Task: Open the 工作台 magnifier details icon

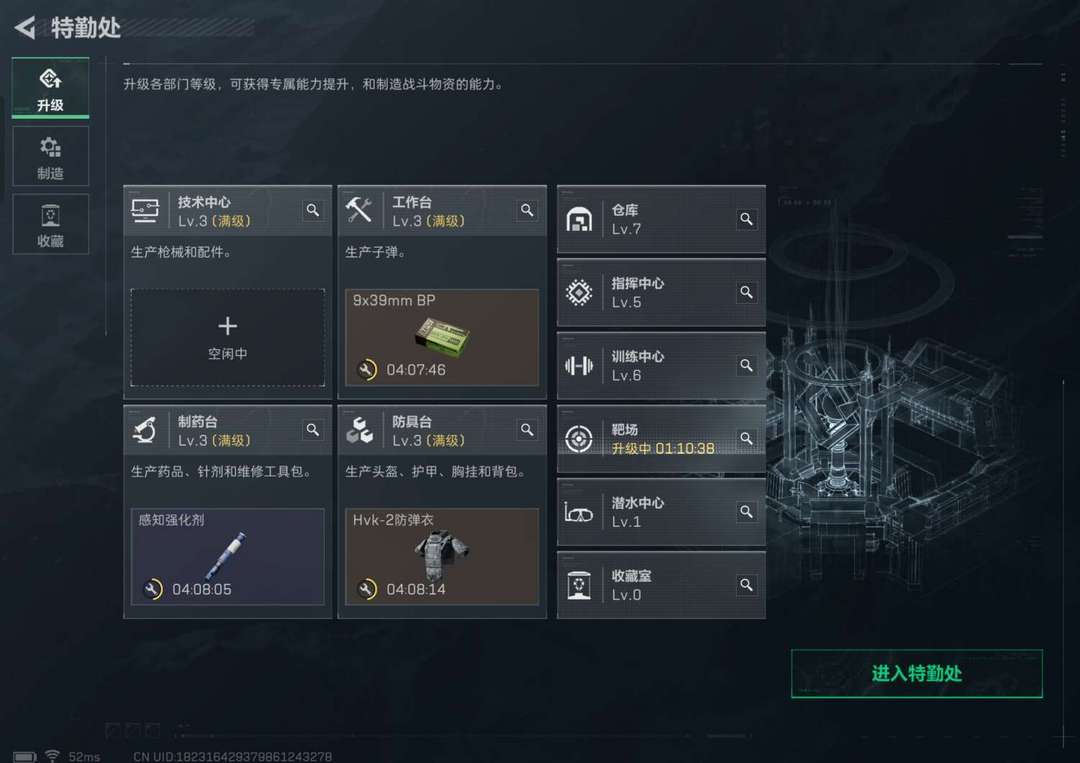Action: pos(527,210)
